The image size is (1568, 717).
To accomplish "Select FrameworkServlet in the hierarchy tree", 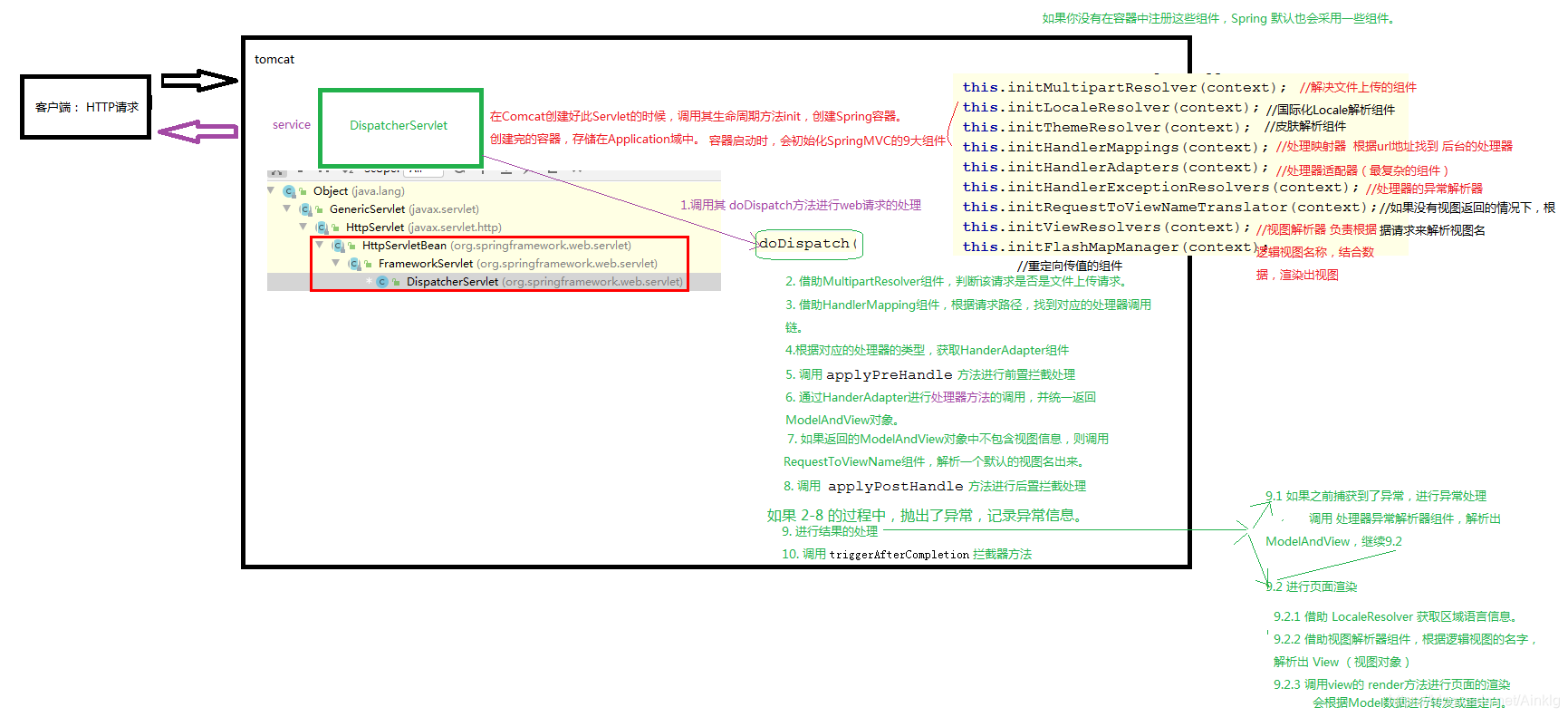I will pos(517,264).
